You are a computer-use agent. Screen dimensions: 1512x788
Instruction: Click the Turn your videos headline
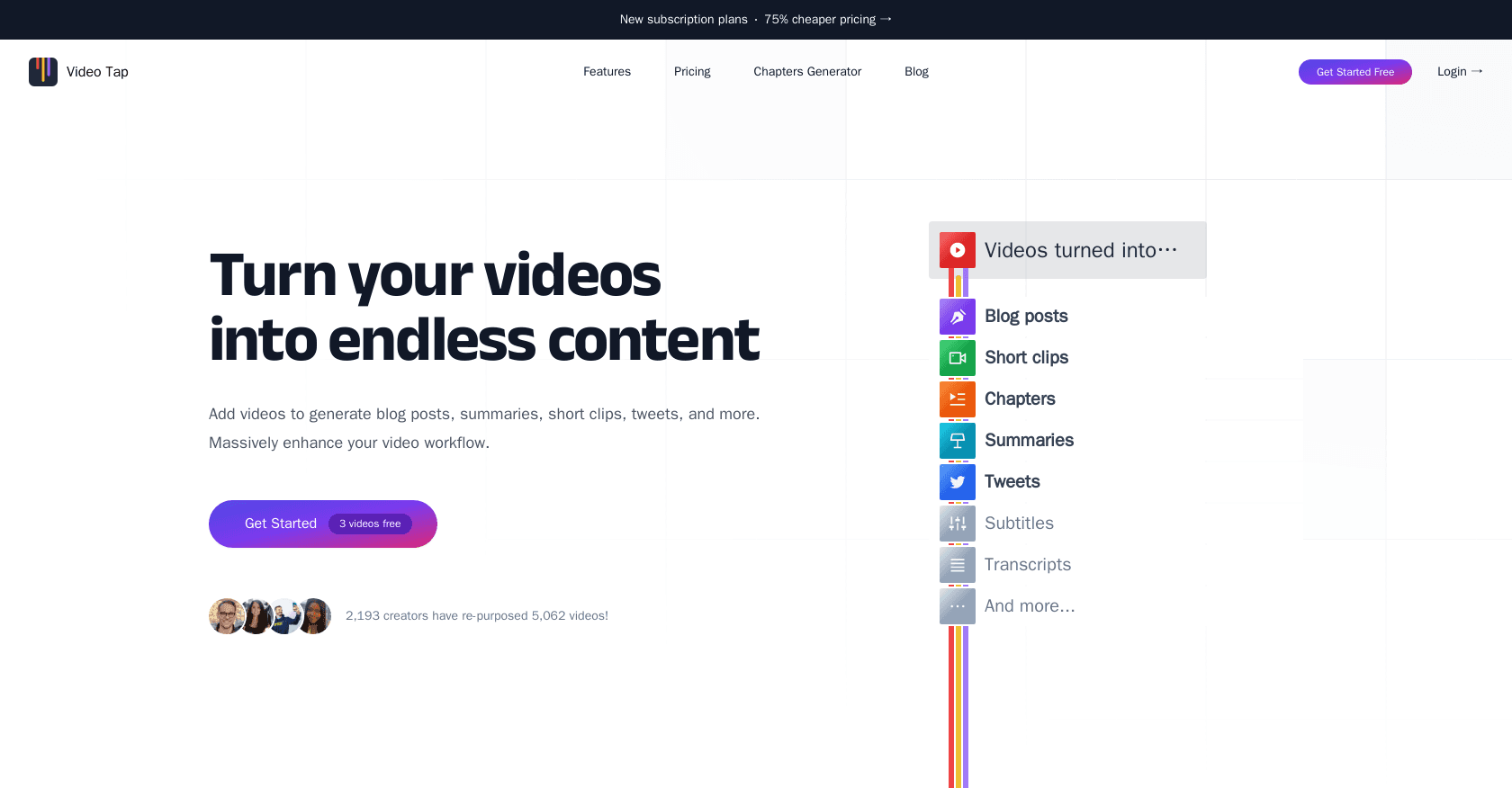(484, 308)
